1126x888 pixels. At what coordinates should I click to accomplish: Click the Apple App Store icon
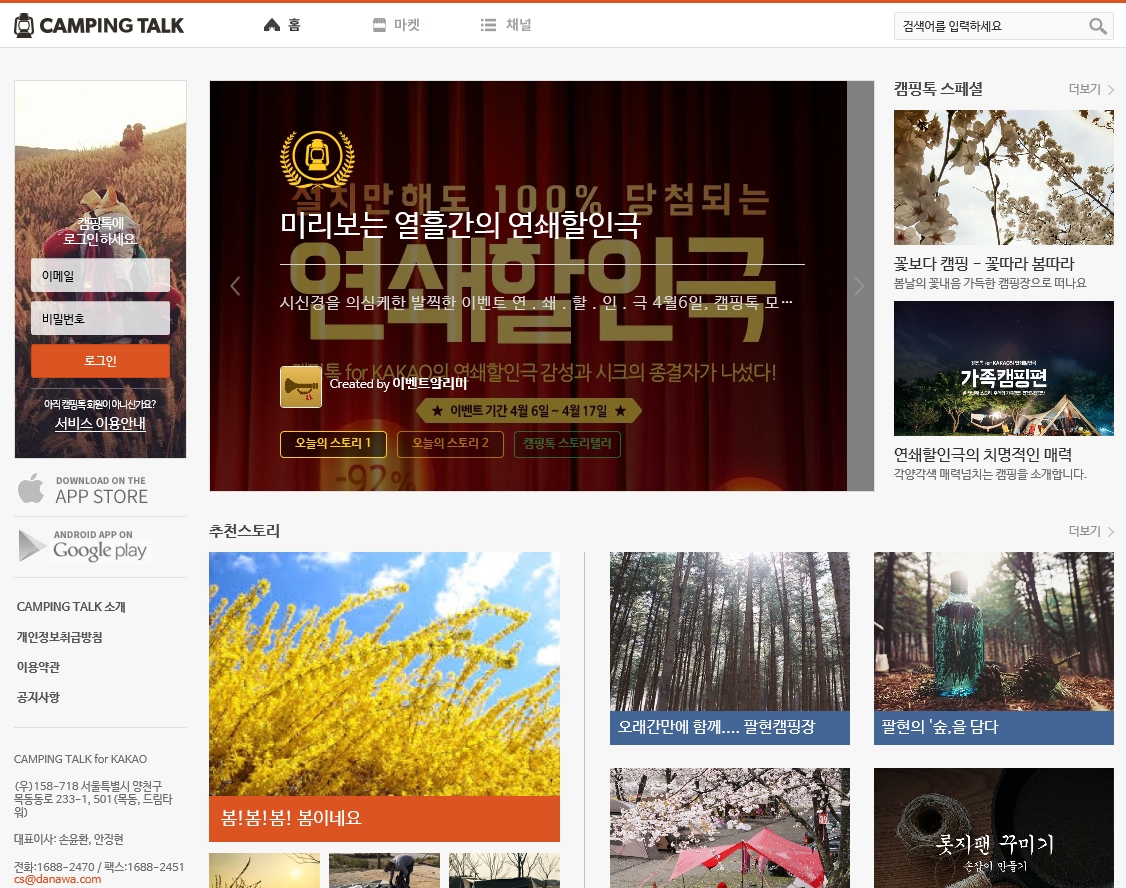31,488
